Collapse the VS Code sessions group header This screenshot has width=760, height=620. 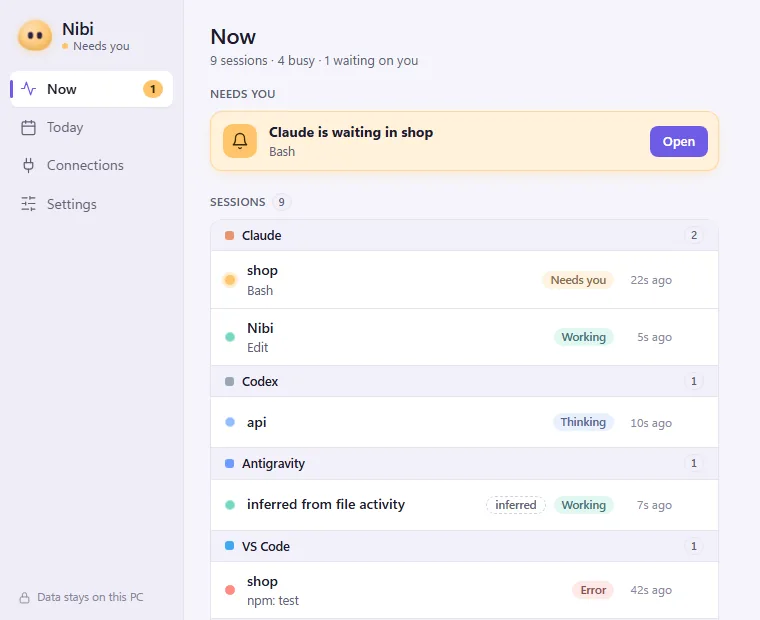[464, 546]
